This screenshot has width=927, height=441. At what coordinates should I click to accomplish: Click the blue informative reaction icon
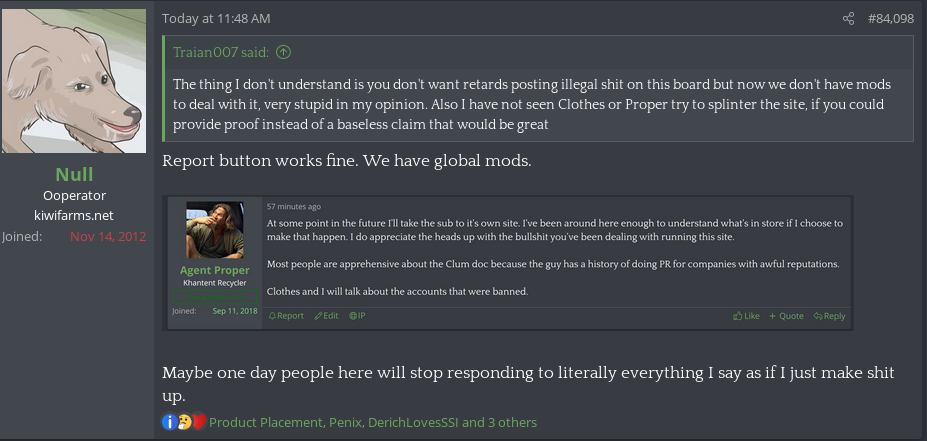tap(169, 422)
